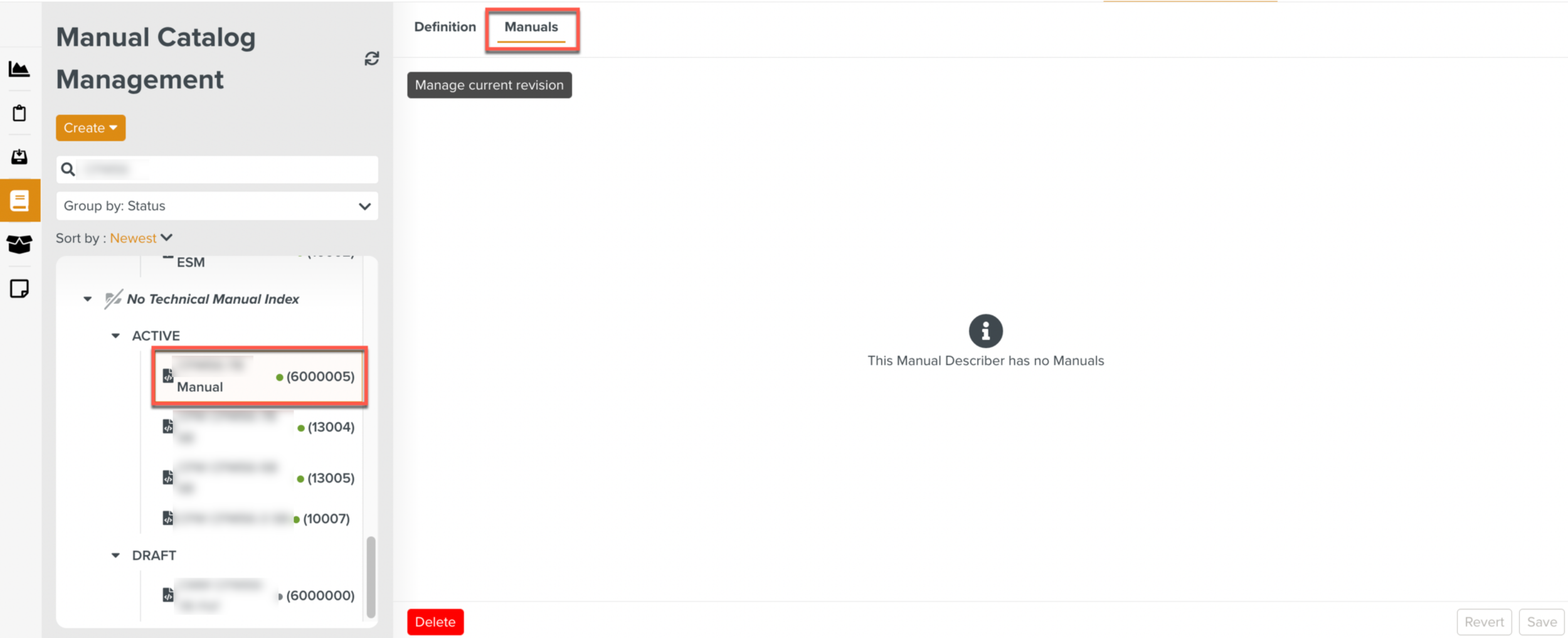Viewport: 1568px width, 638px height.
Task: Open the open-box package sidebar icon
Action: point(19,244)
